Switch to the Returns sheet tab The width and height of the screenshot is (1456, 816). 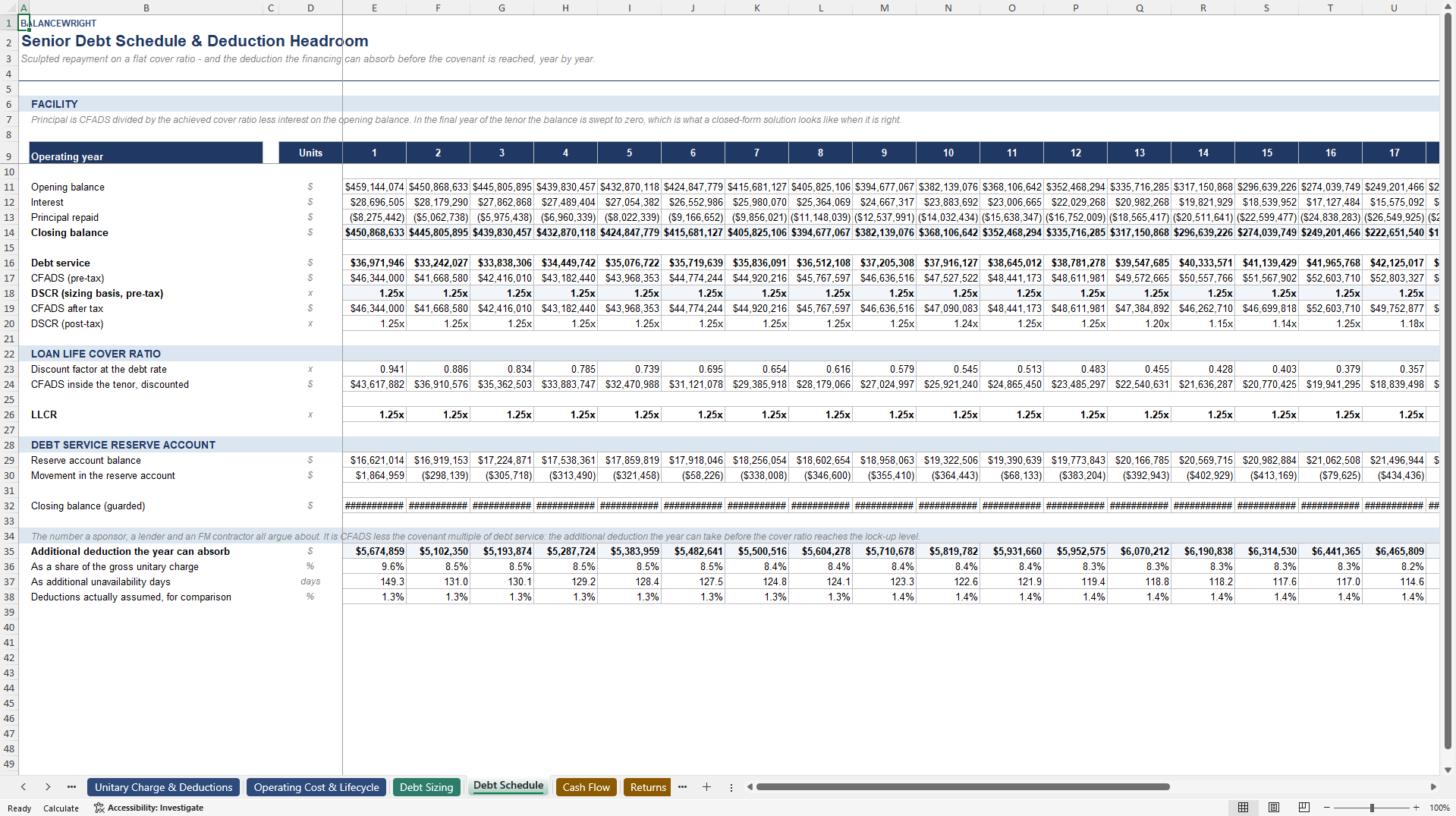648,787
